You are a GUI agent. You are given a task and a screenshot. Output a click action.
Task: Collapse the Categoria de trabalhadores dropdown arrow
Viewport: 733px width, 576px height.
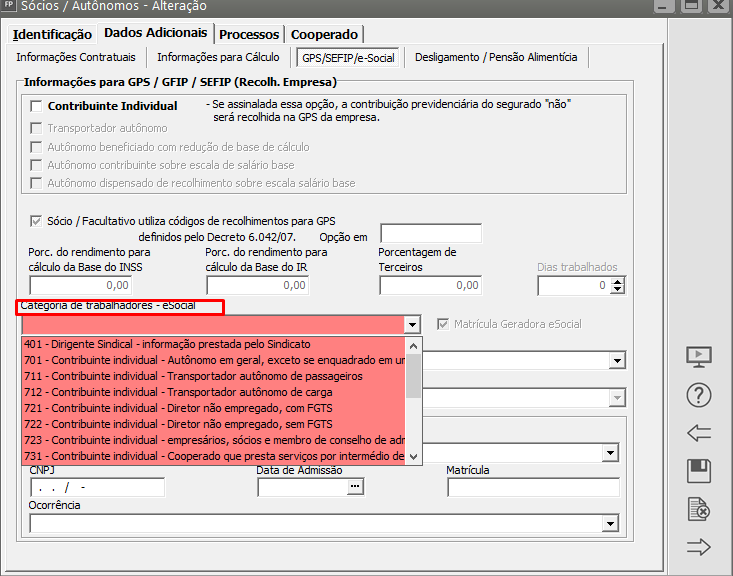click(x=411, y=324)
